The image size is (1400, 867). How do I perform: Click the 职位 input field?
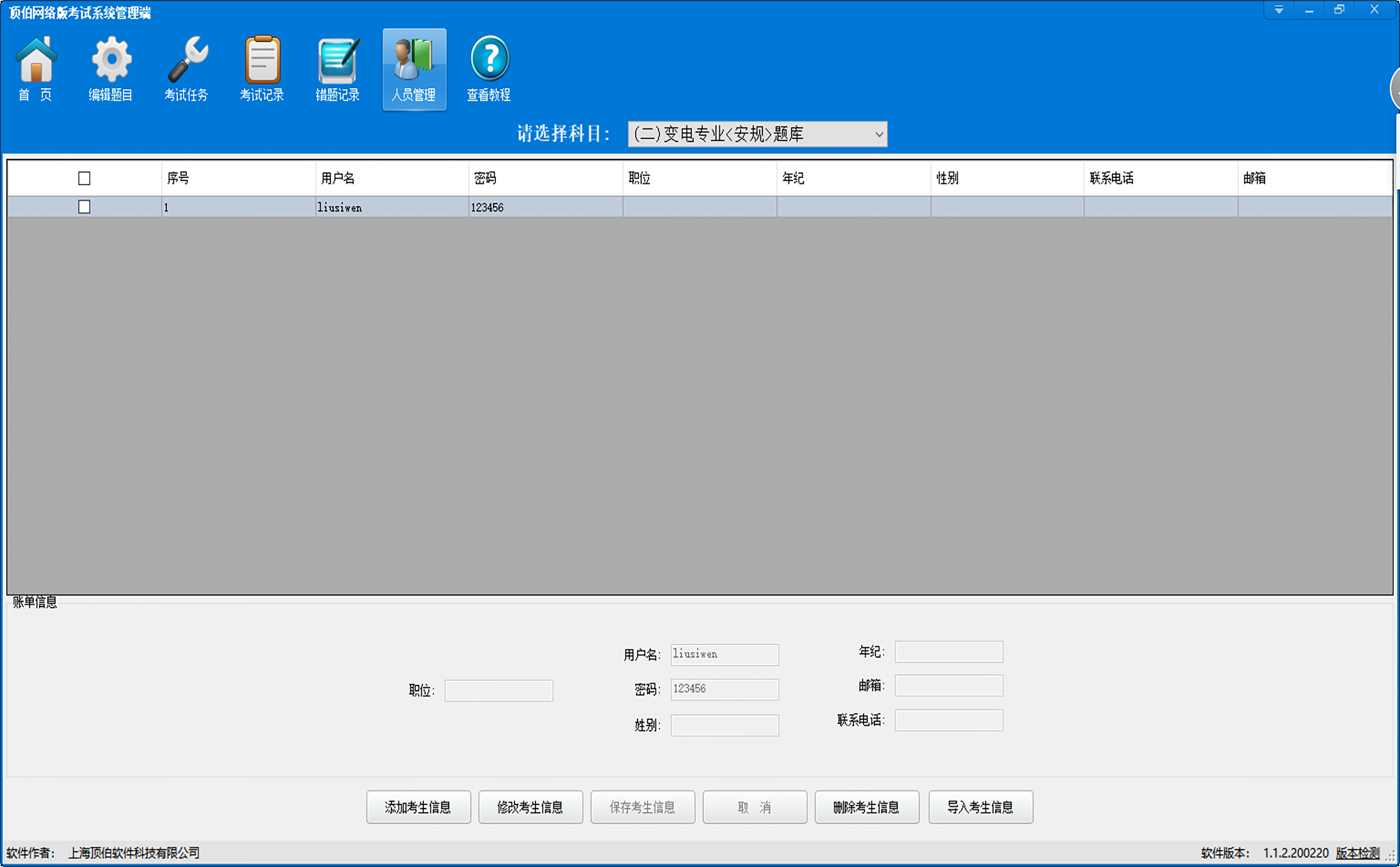coord(499,690)
